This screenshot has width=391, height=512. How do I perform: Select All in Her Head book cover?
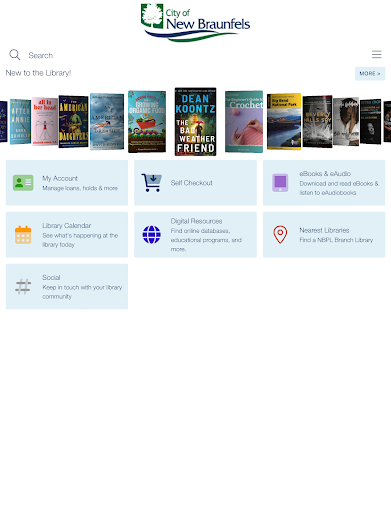[45, 122]
